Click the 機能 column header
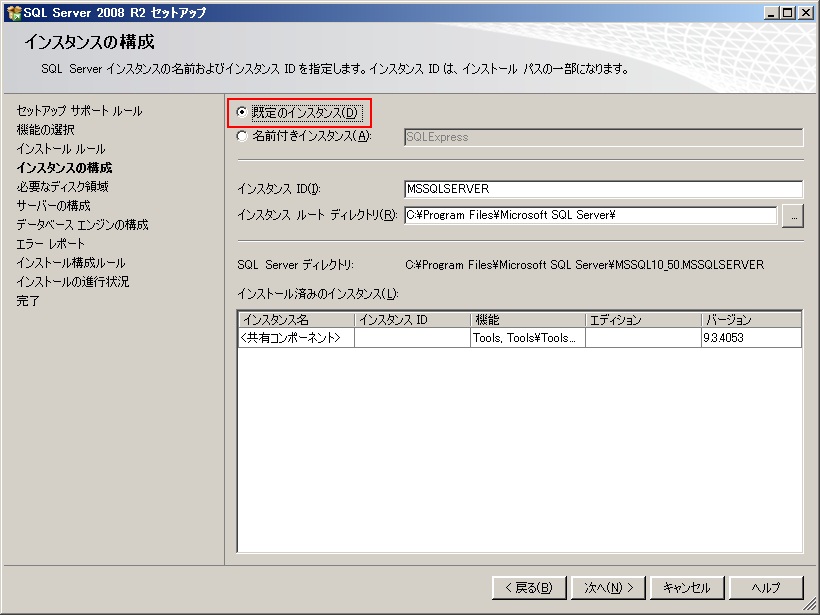Image resolution: width=820 pixels, height=615 pixels. coord(528,320)
